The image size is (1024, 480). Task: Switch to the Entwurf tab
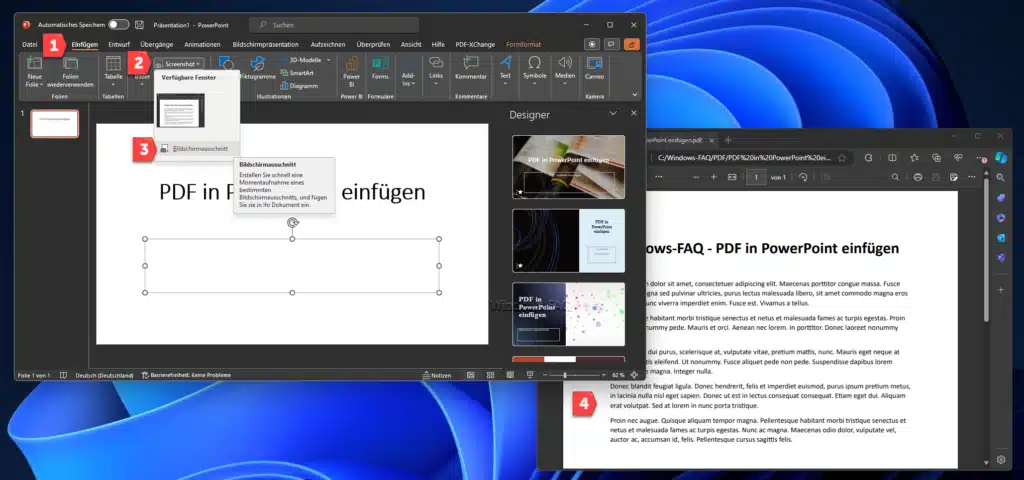[x=119, y=44]
